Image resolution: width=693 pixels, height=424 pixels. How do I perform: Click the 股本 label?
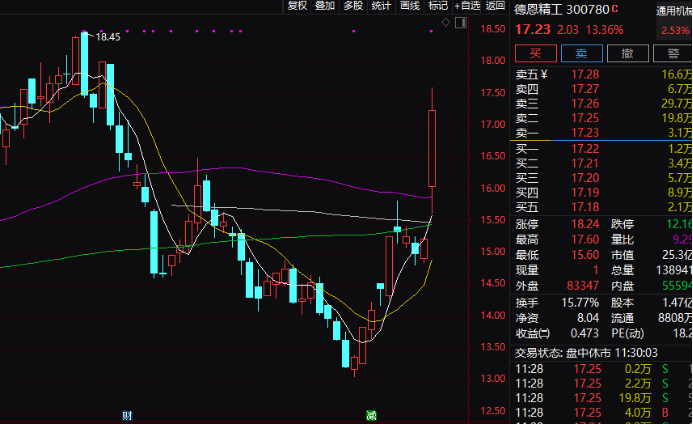click(622, 303)
